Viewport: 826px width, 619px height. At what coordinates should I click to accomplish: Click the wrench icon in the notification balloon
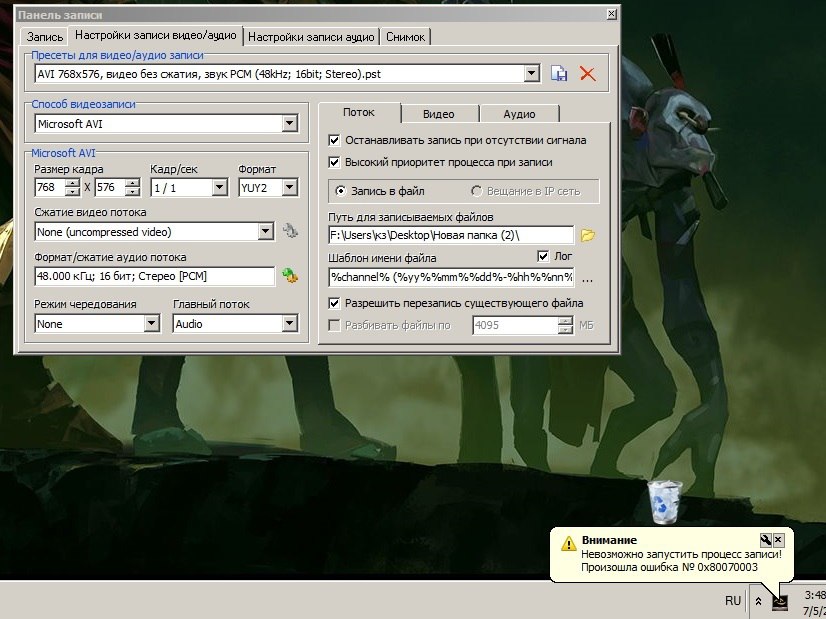[766, 539]
